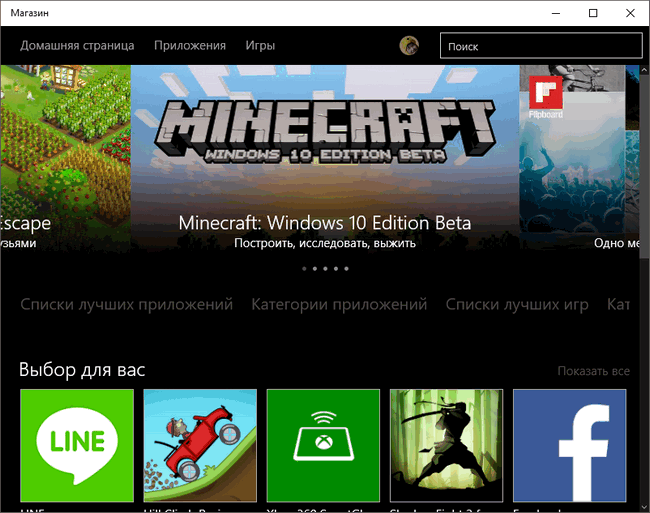Open the Xbox 360 SmartGlass tile
650x513 pixels.
pos(323,445)
